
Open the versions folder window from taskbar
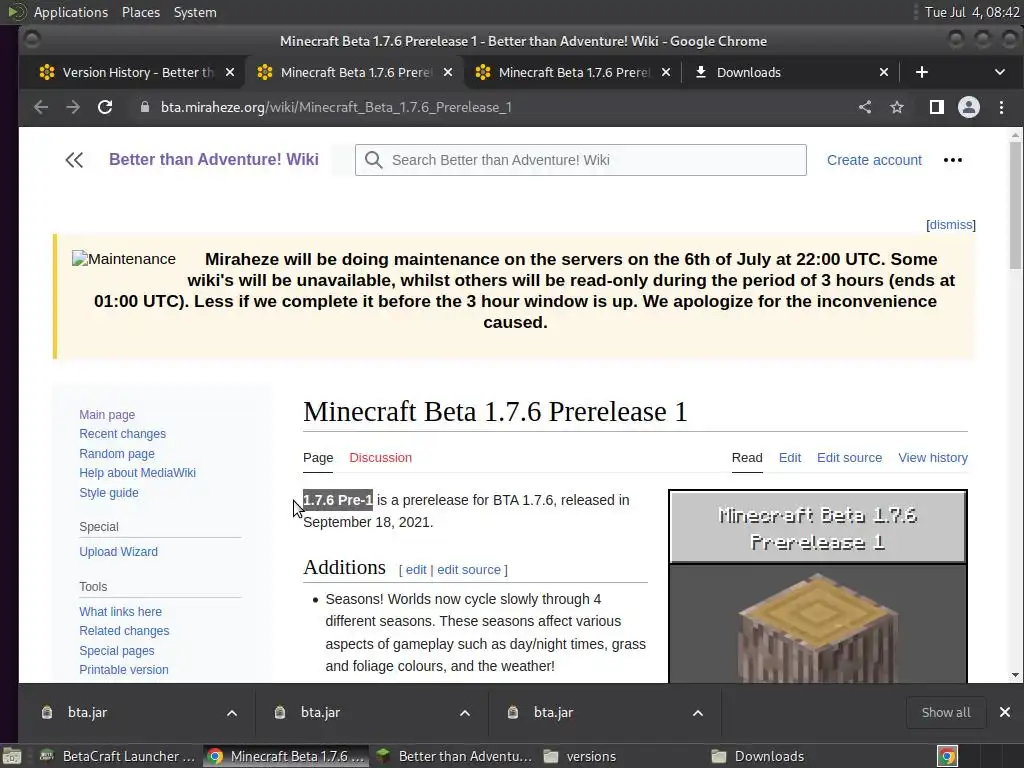(x=581, y=756)
